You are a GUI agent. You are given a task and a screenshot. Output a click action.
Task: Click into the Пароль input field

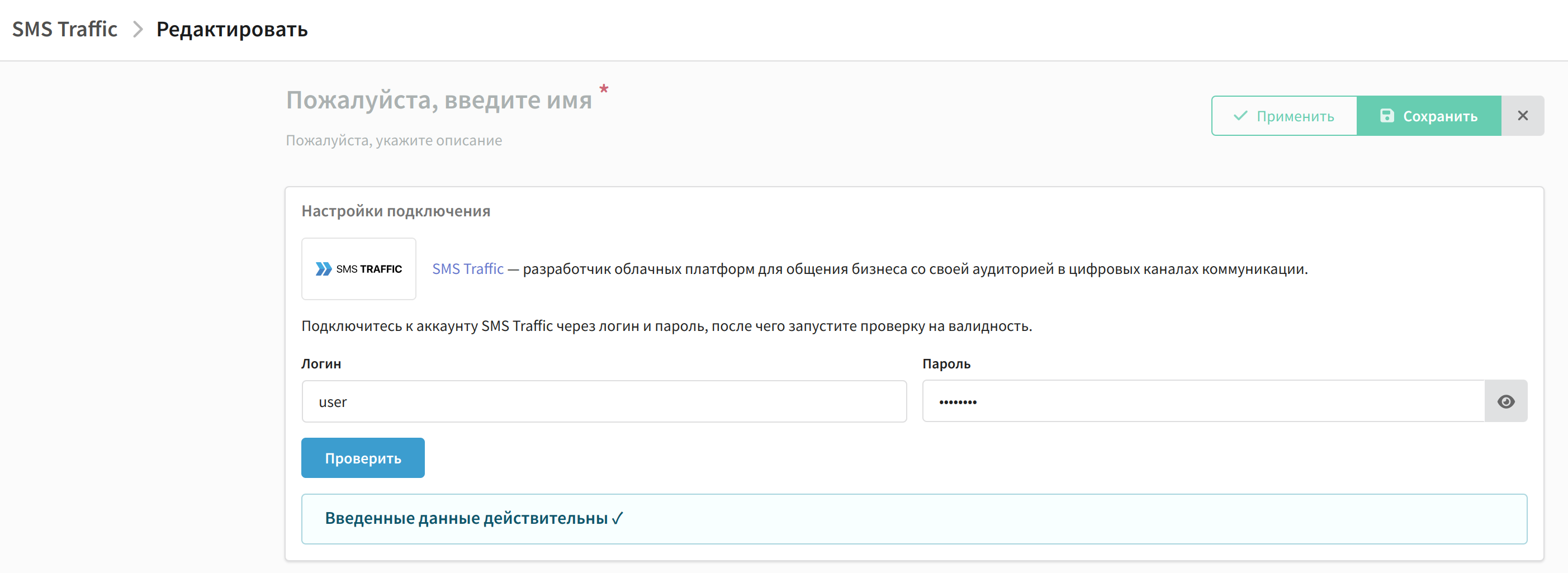1204,401
